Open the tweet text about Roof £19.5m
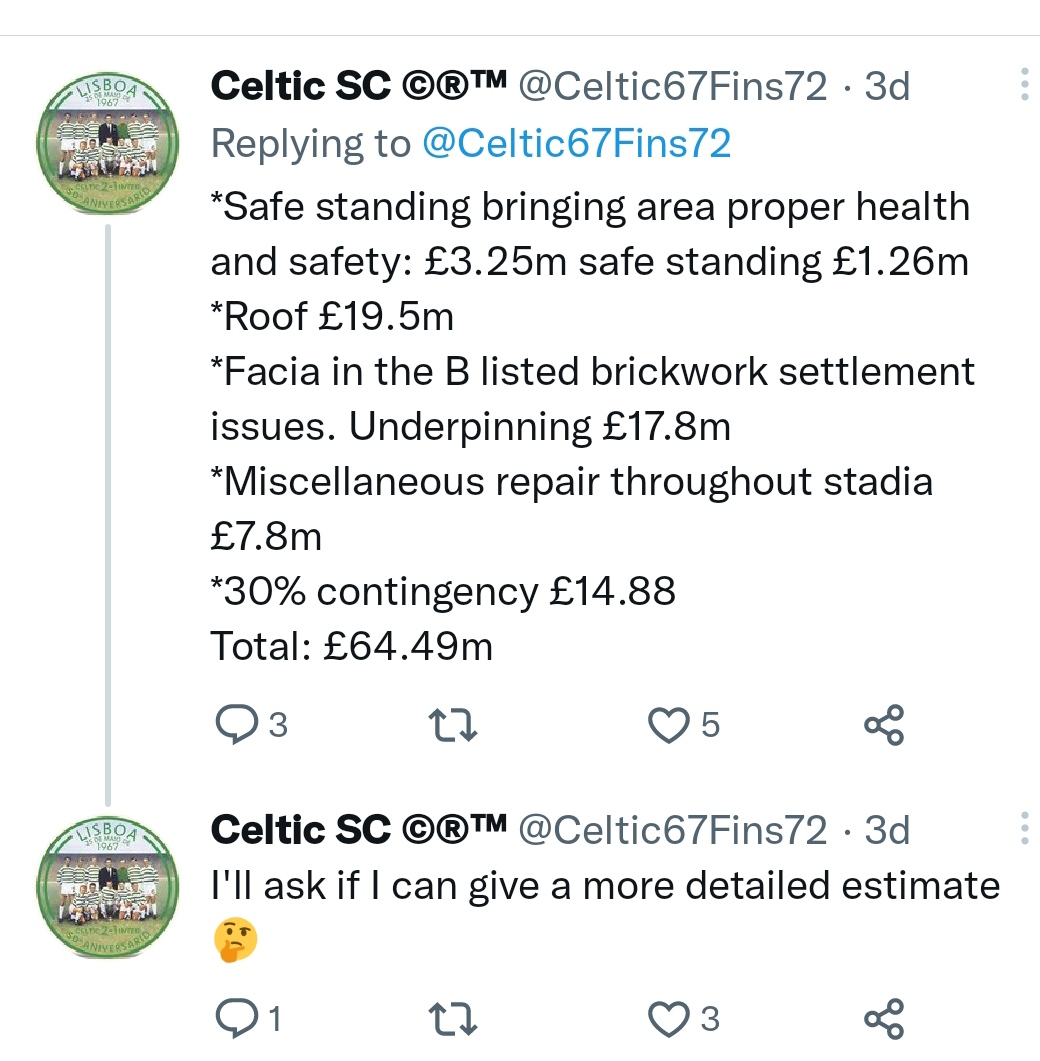The height and width of the screenshot is (1061, 1040). pyautogui.click(x=332, y=317)
